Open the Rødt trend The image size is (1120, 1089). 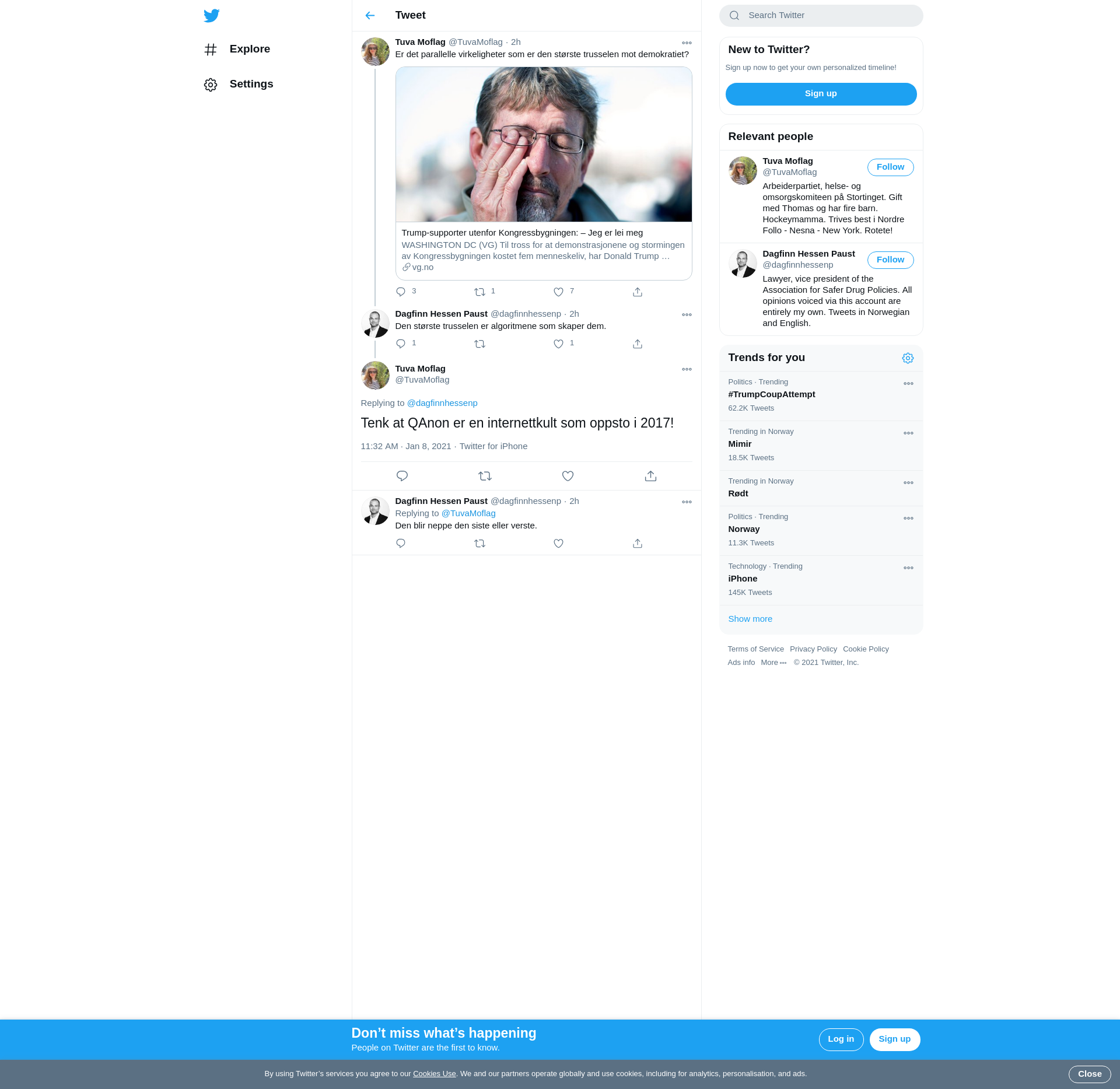point(821,488)
